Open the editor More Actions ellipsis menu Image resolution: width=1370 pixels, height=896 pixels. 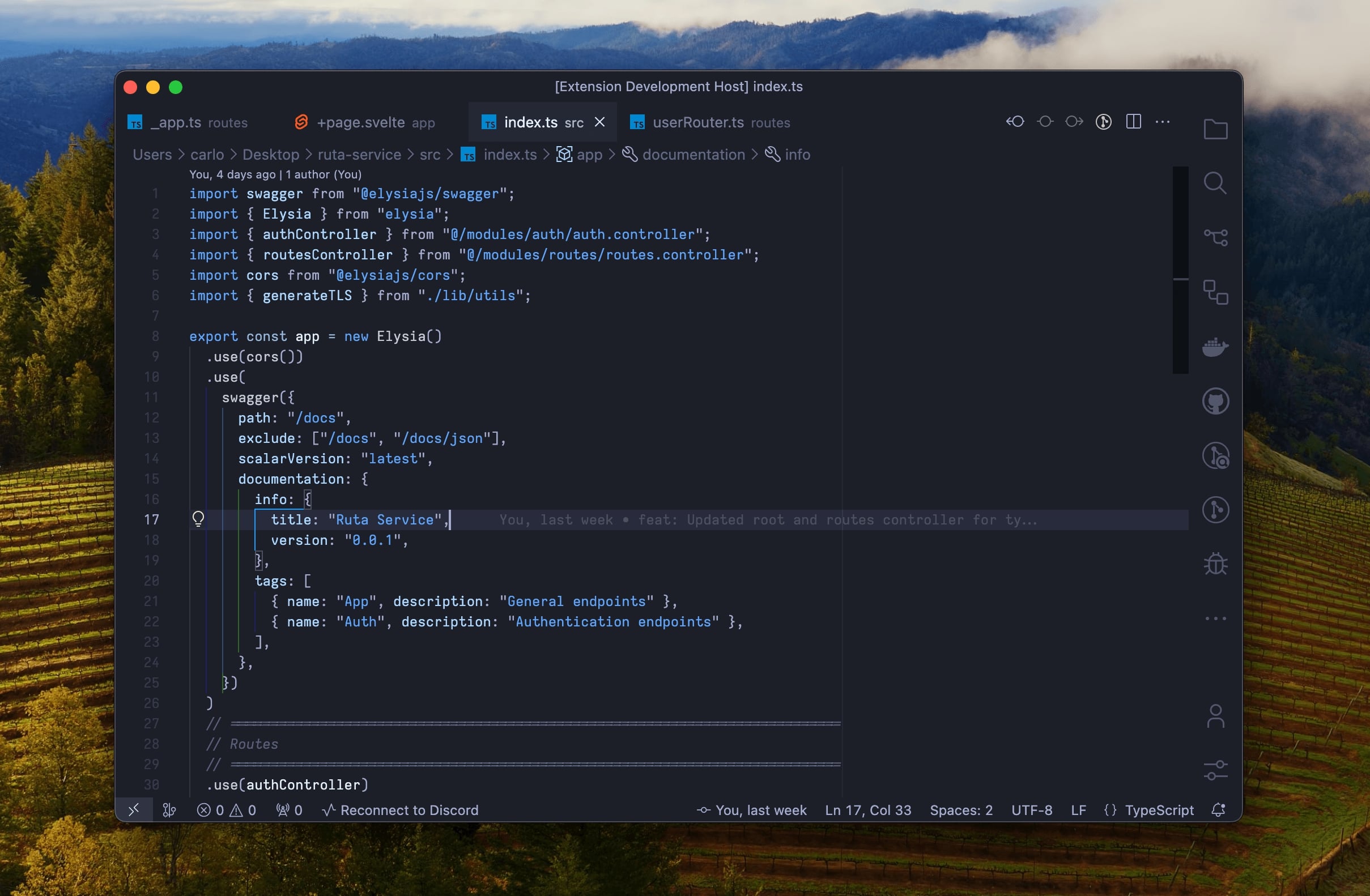1163,122
